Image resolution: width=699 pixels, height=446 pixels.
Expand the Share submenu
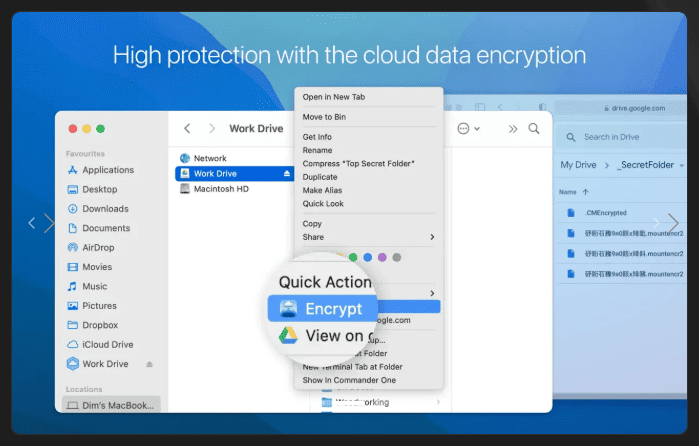click(368, 237)
